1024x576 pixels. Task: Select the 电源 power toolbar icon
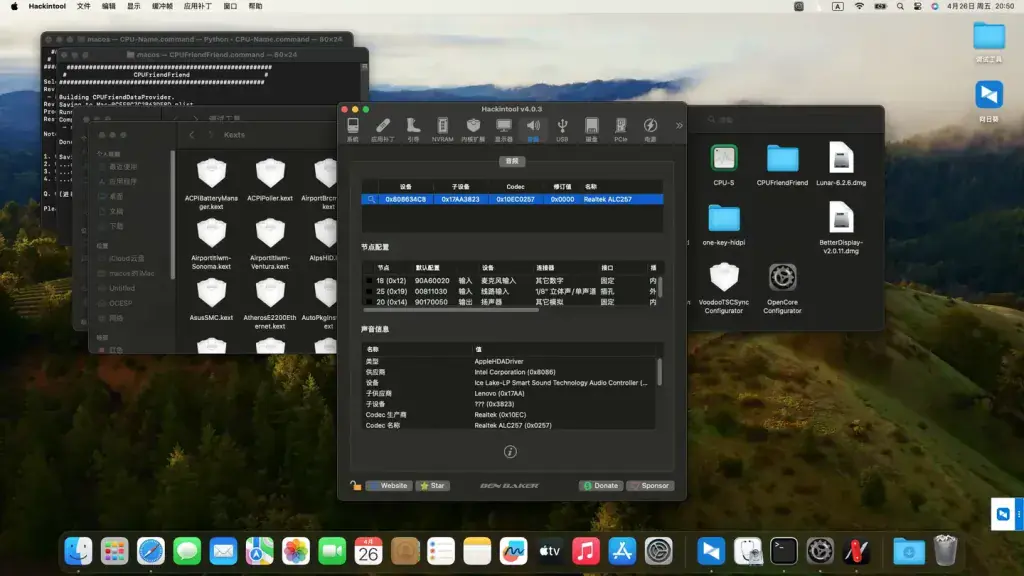[x=650, y=129]
